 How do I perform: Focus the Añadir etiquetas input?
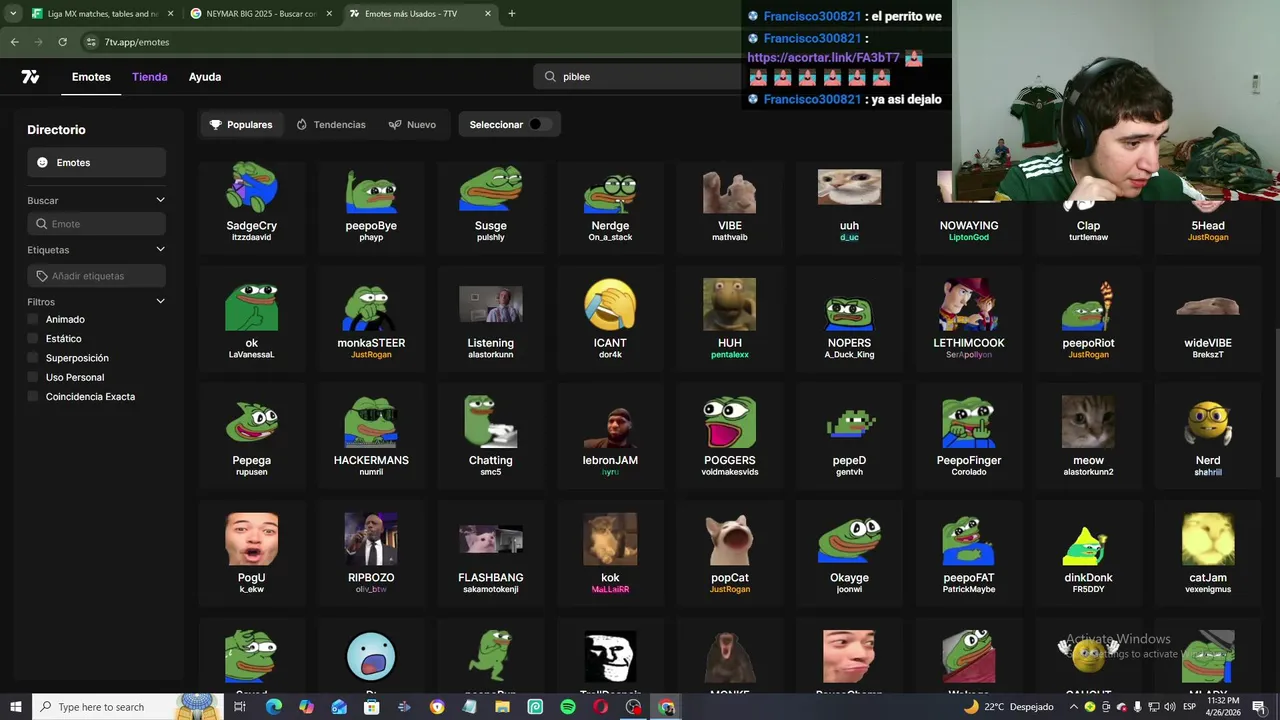[96, 276]
